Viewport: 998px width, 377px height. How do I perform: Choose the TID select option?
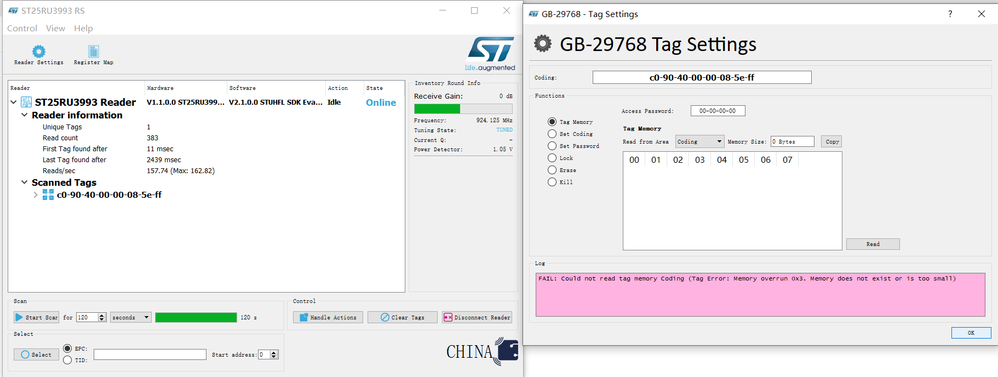[67, 360]
